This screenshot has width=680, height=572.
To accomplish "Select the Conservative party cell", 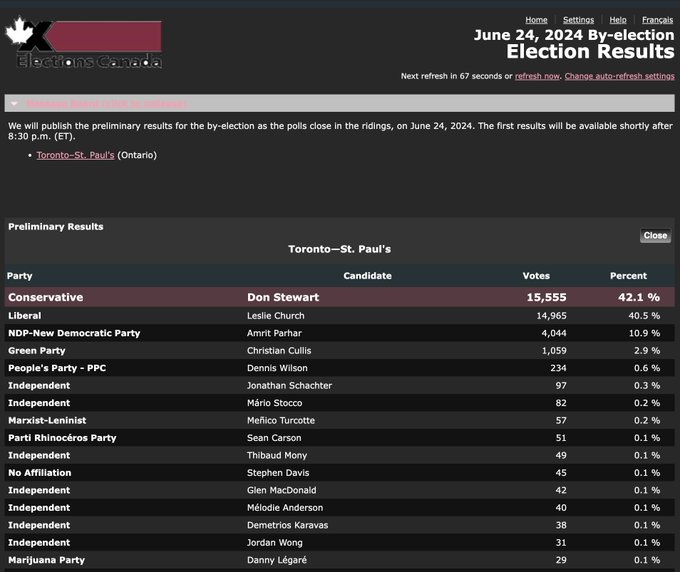I will coord(46,297).
